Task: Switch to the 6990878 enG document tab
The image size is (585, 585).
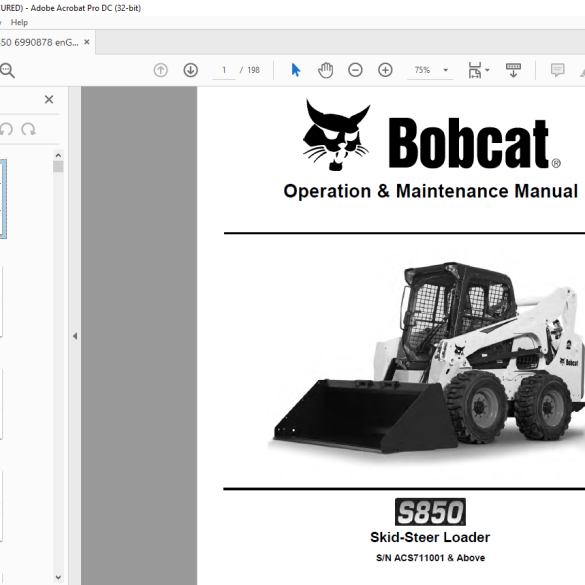Action: pos(39,43)
